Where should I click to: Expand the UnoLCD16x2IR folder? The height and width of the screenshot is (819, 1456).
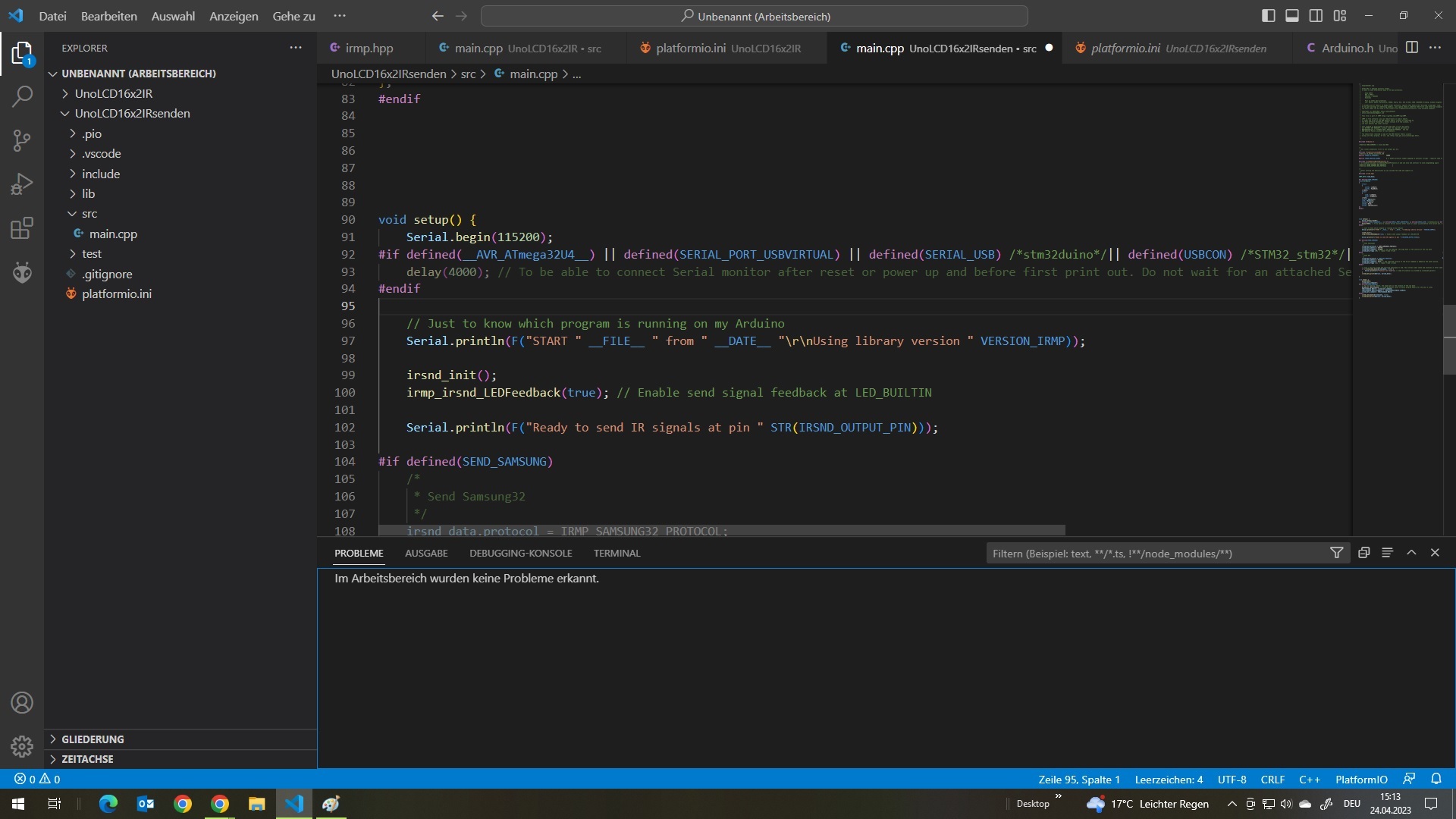click(x=114, y=93)
